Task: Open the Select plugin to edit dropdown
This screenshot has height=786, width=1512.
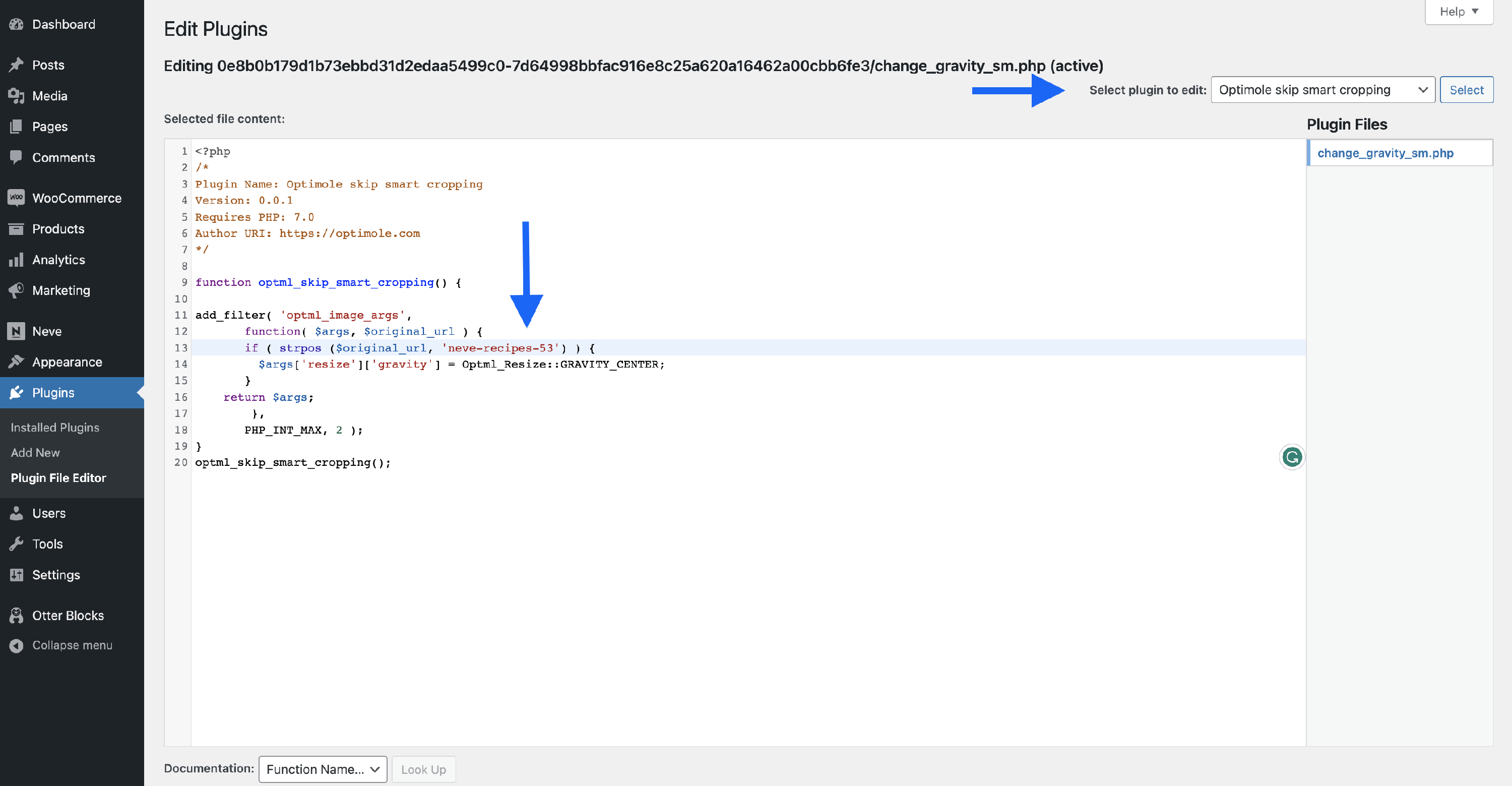Action: [1322, 90]
